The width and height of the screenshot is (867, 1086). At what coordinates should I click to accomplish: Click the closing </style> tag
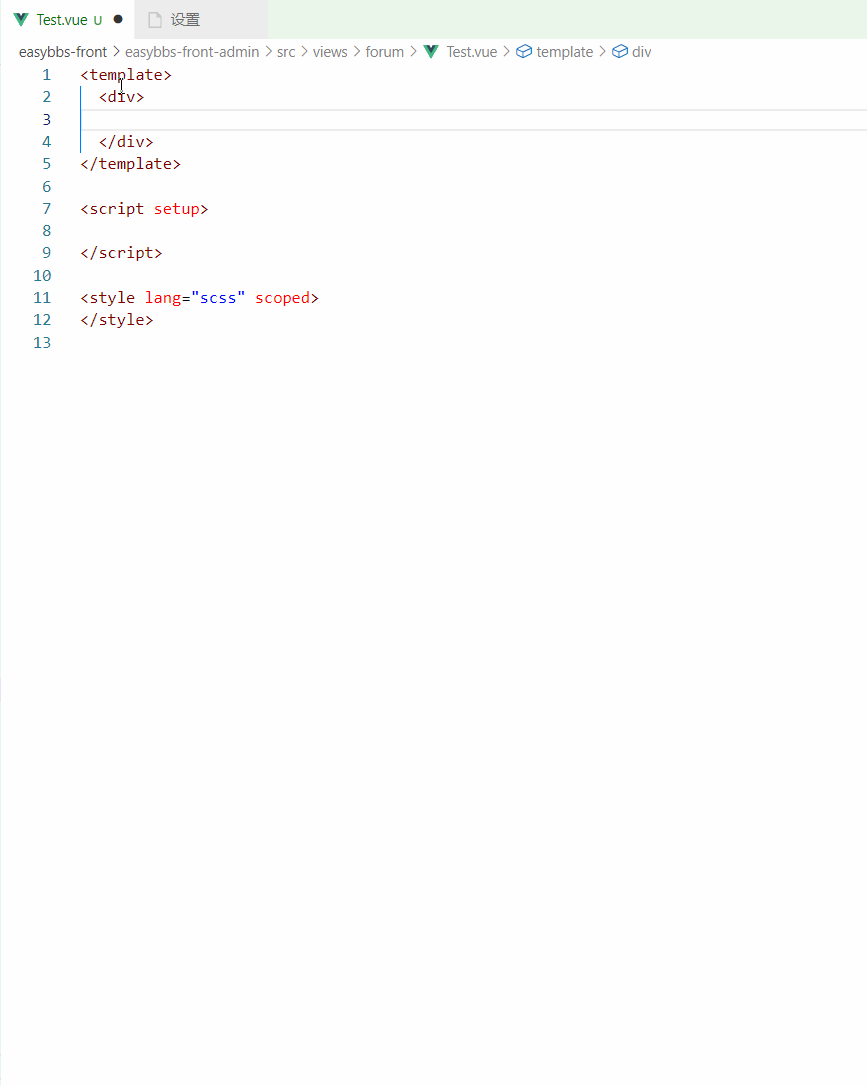[x=116, y=320]
